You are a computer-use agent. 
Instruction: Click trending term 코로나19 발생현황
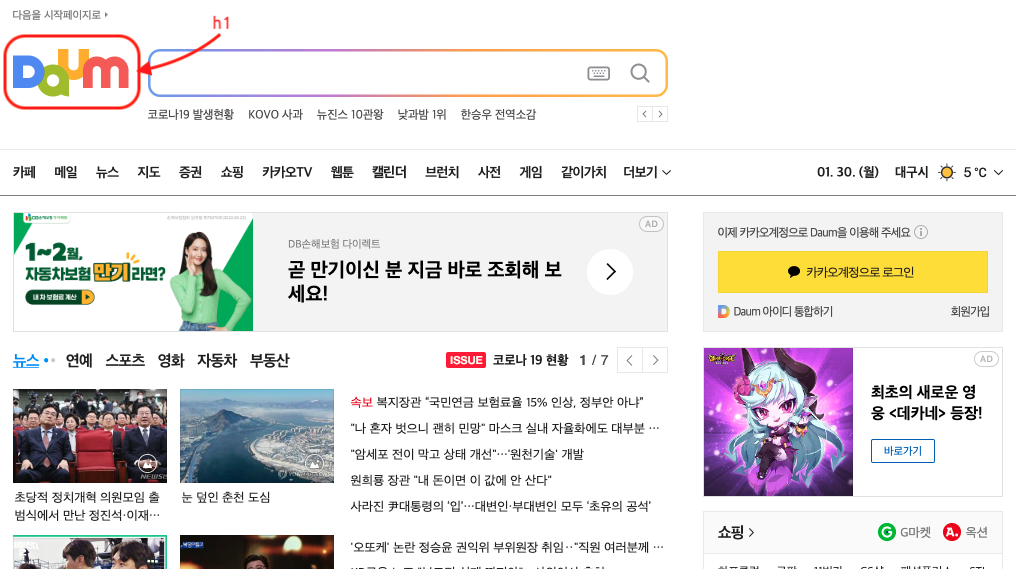click(190, 115)
